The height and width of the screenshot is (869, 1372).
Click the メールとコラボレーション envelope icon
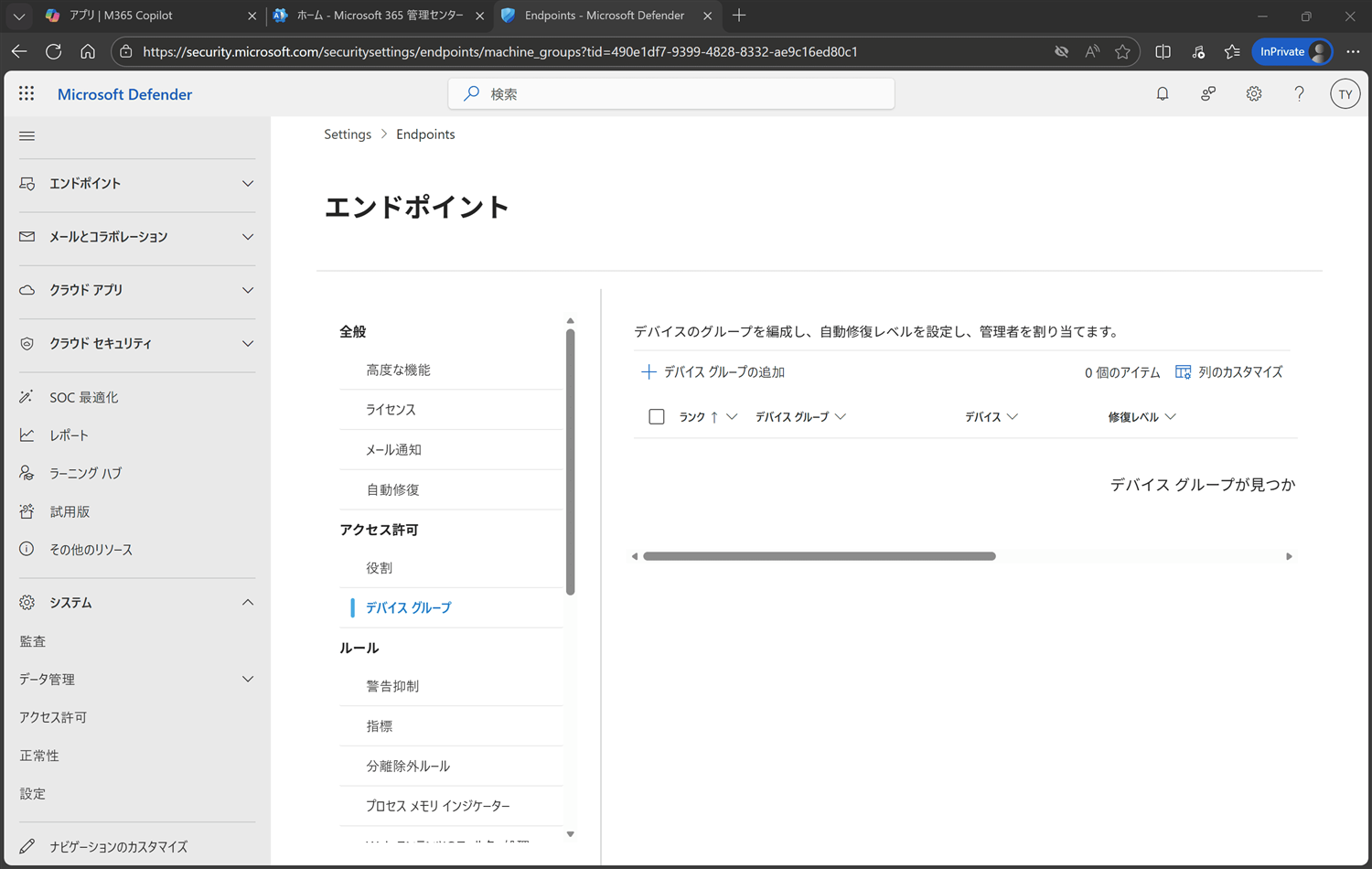tap(27, 237)
